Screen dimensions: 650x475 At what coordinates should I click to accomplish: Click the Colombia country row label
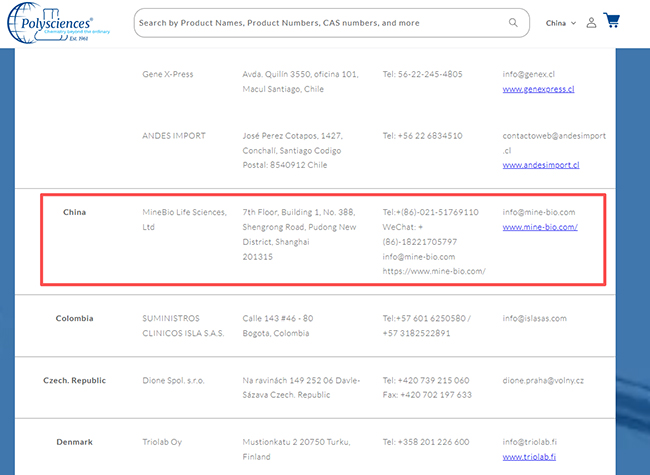coord(74,319)
